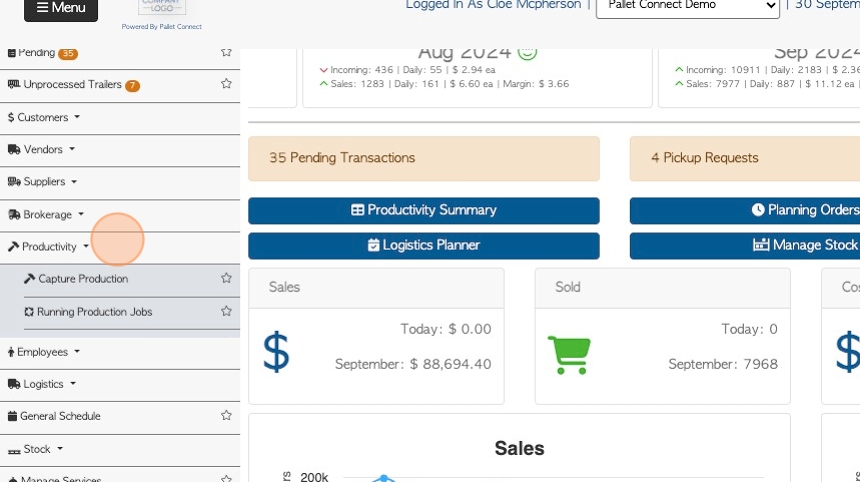Click the truck icon next to Vendors
Screen dimensions: 860x482
point(14,149)
